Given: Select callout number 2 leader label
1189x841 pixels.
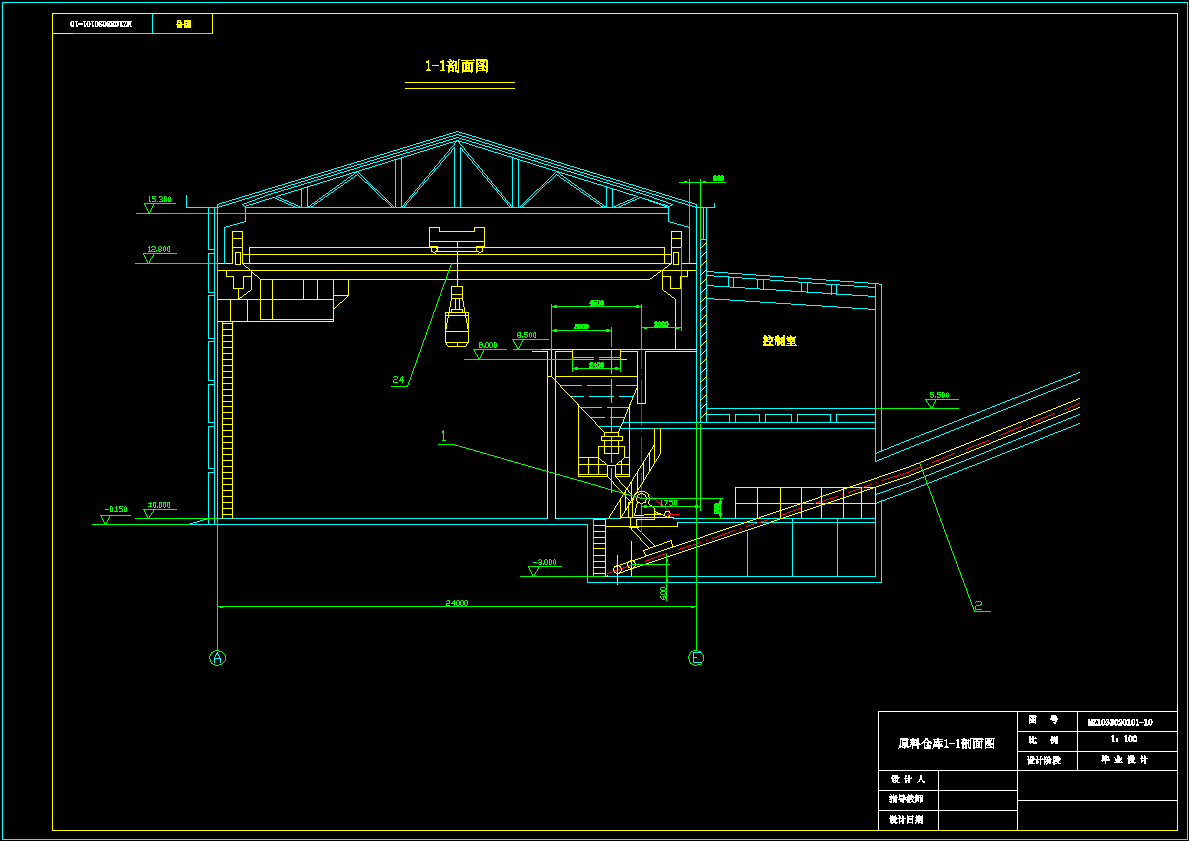Looking at the screenshot, I should coord(978,605).
